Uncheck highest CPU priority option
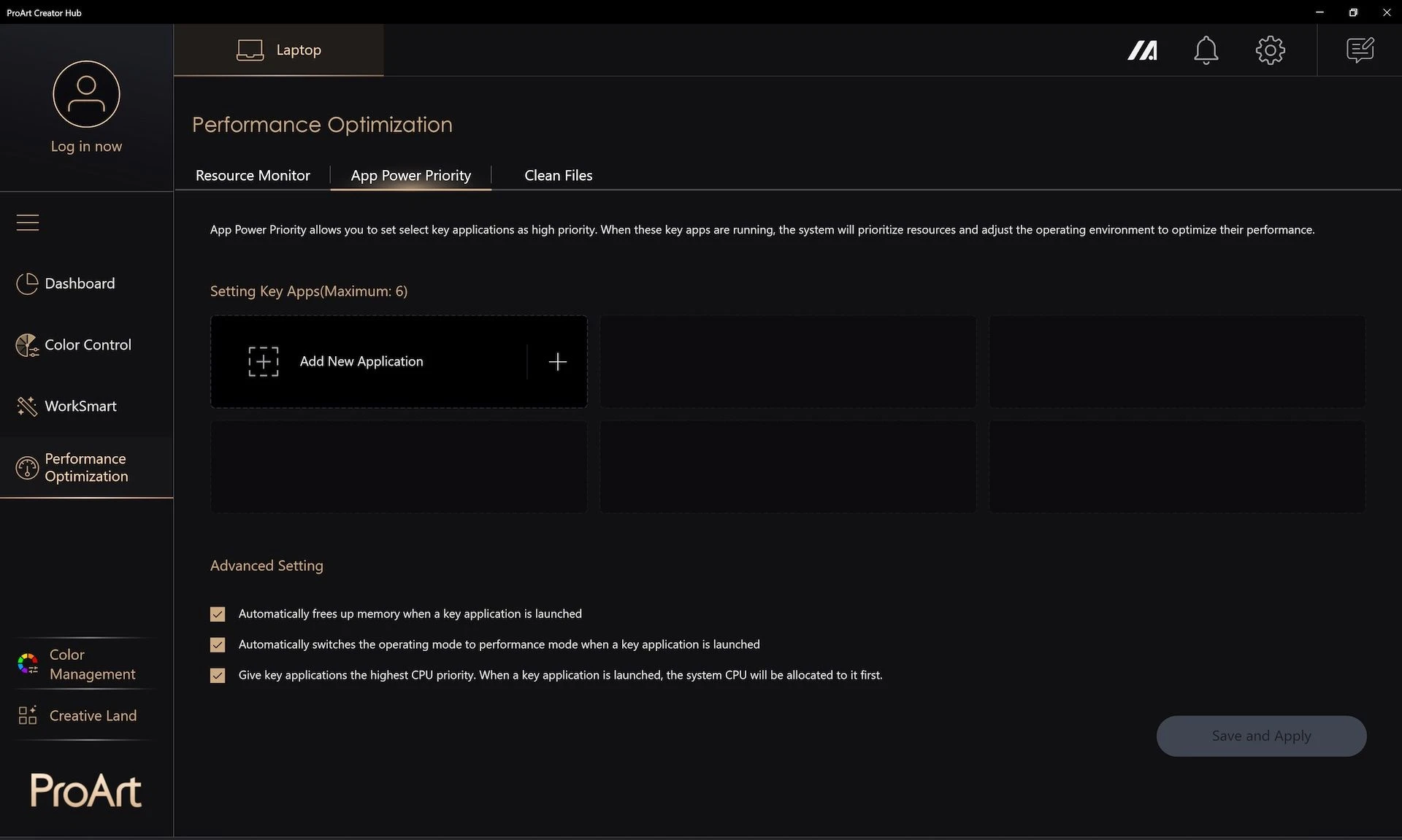 218,675
